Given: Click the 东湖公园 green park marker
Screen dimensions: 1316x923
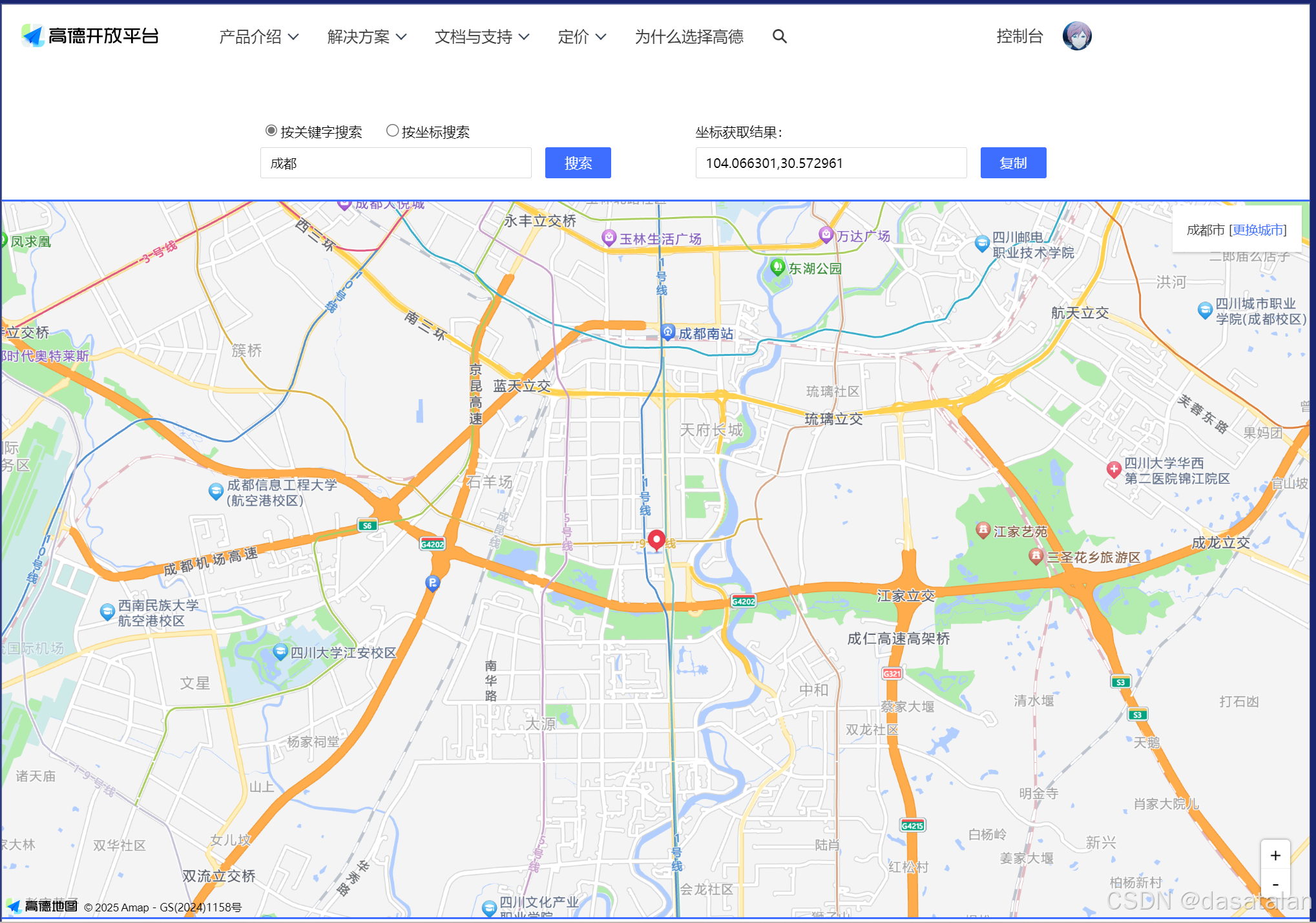Looking at the screenshot, I should (x=777, y=267).
